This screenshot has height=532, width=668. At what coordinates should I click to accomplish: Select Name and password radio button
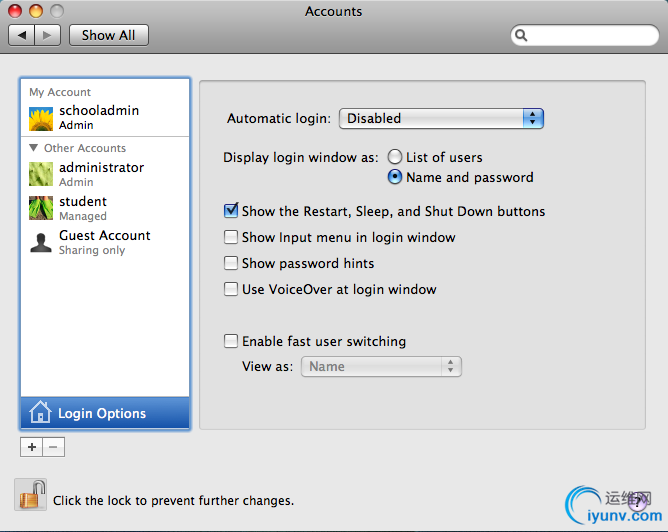(395, 177)
